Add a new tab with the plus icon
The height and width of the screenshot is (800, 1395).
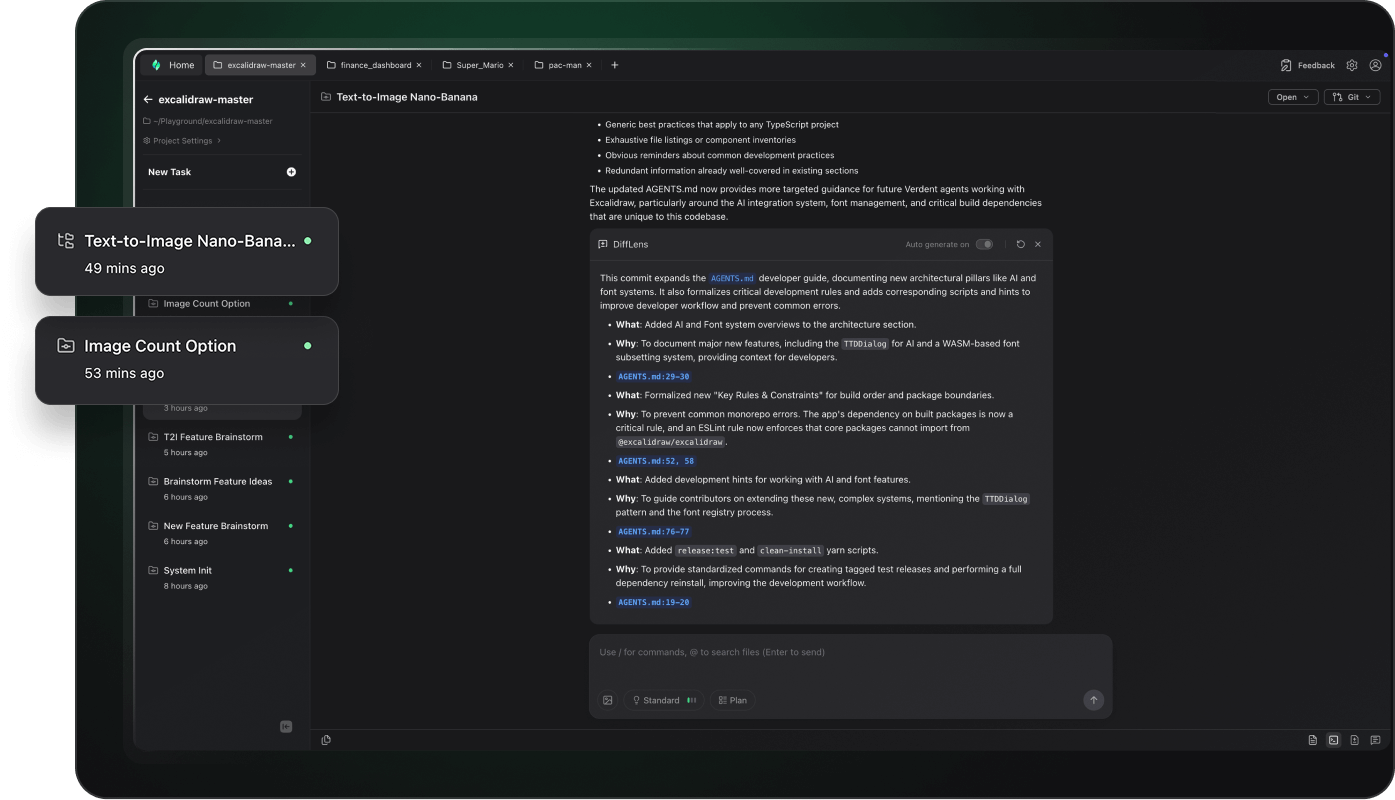pos(615,65)
